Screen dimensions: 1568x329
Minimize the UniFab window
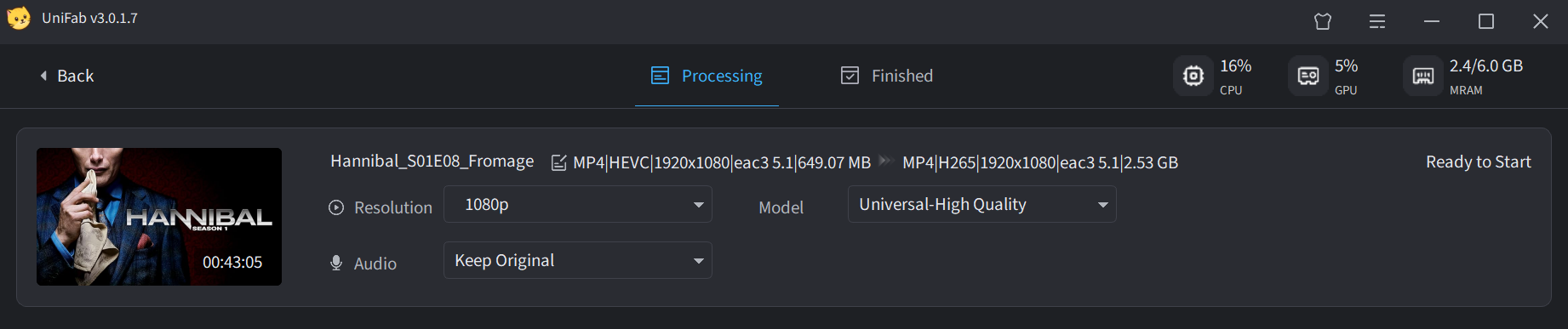click(x=1432, y=21)
